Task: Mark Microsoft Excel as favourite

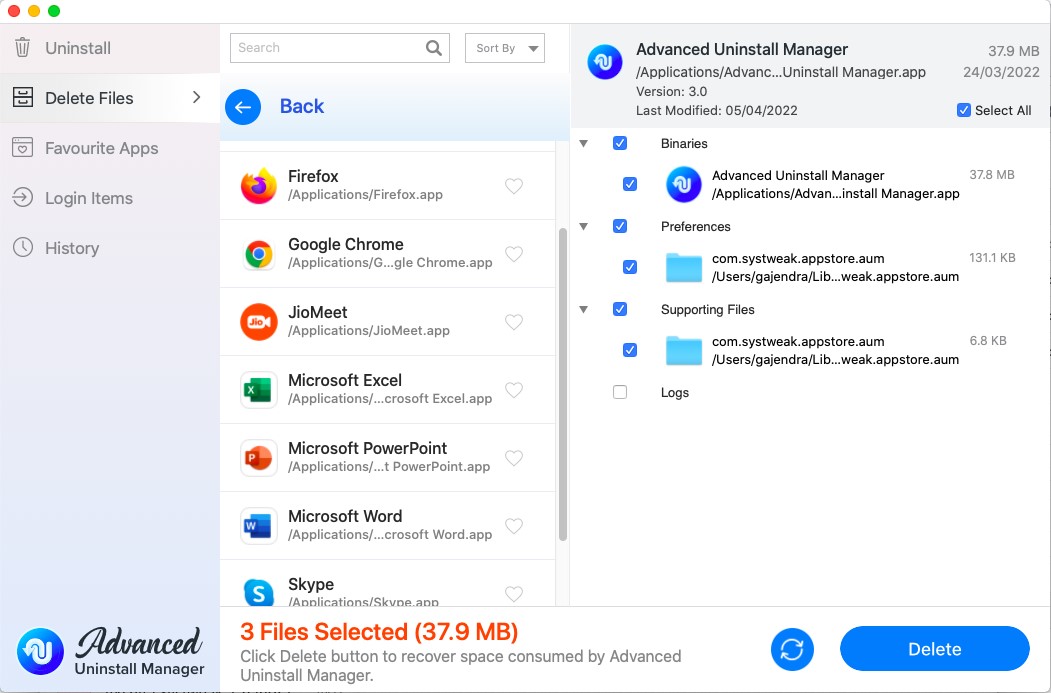Action: pyautogui.click(x=514, y=390)
